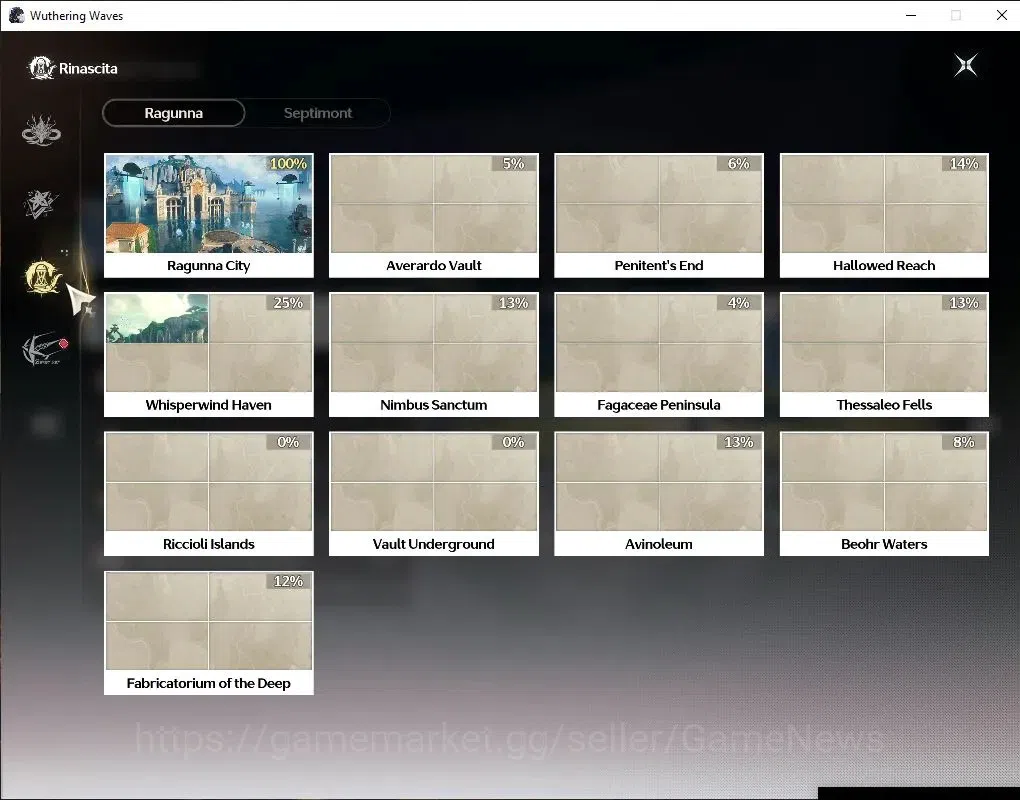
Task: Open the Hallowed Reach card
Action: (884, 215)
